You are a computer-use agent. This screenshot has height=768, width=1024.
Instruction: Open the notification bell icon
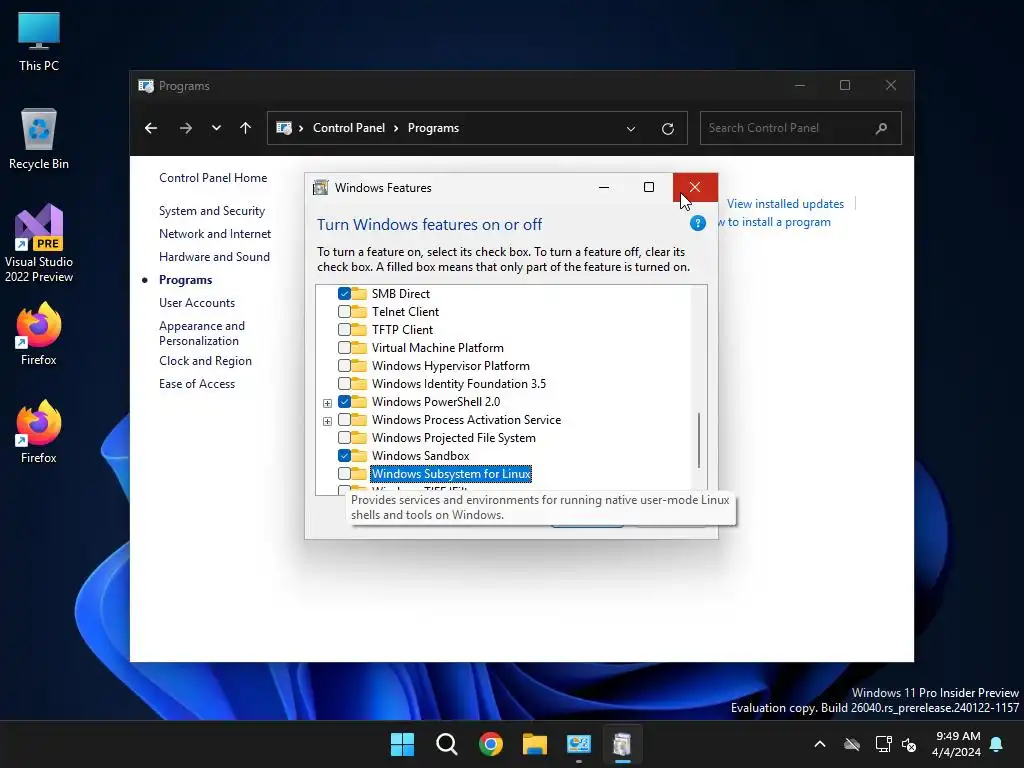[x=997, y=744]
